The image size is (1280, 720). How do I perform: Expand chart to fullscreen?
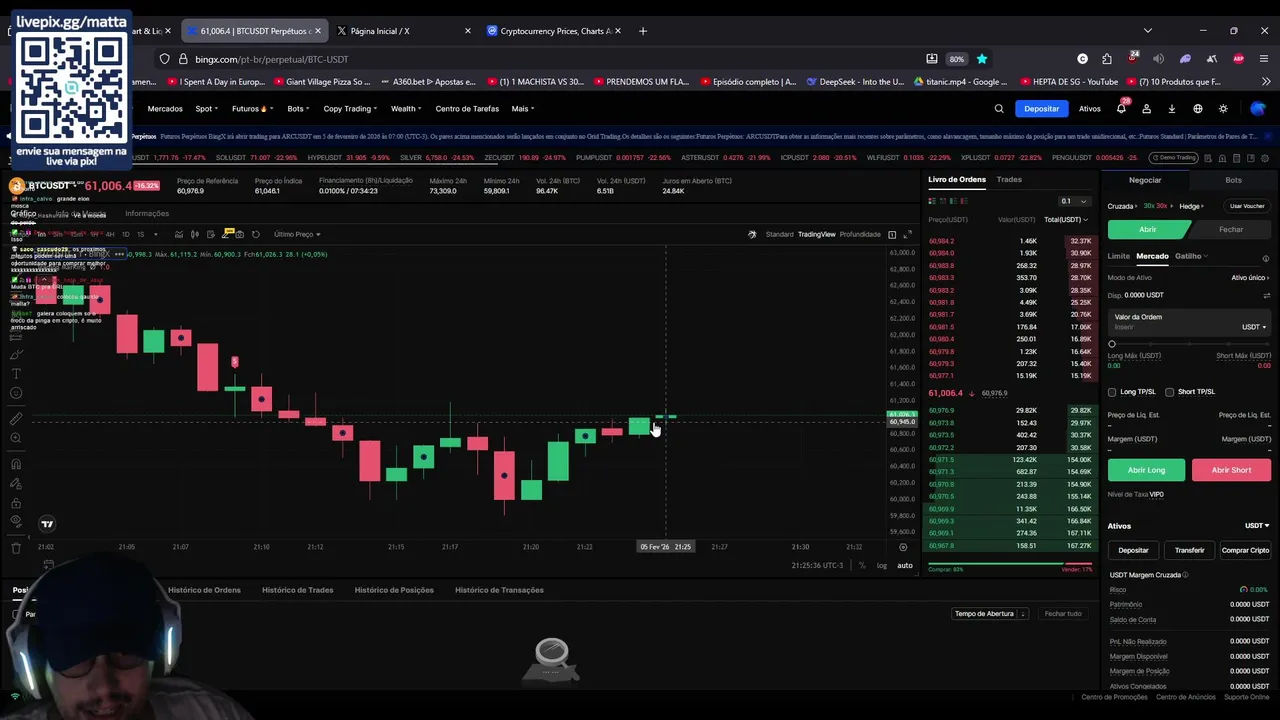point(907,234)
